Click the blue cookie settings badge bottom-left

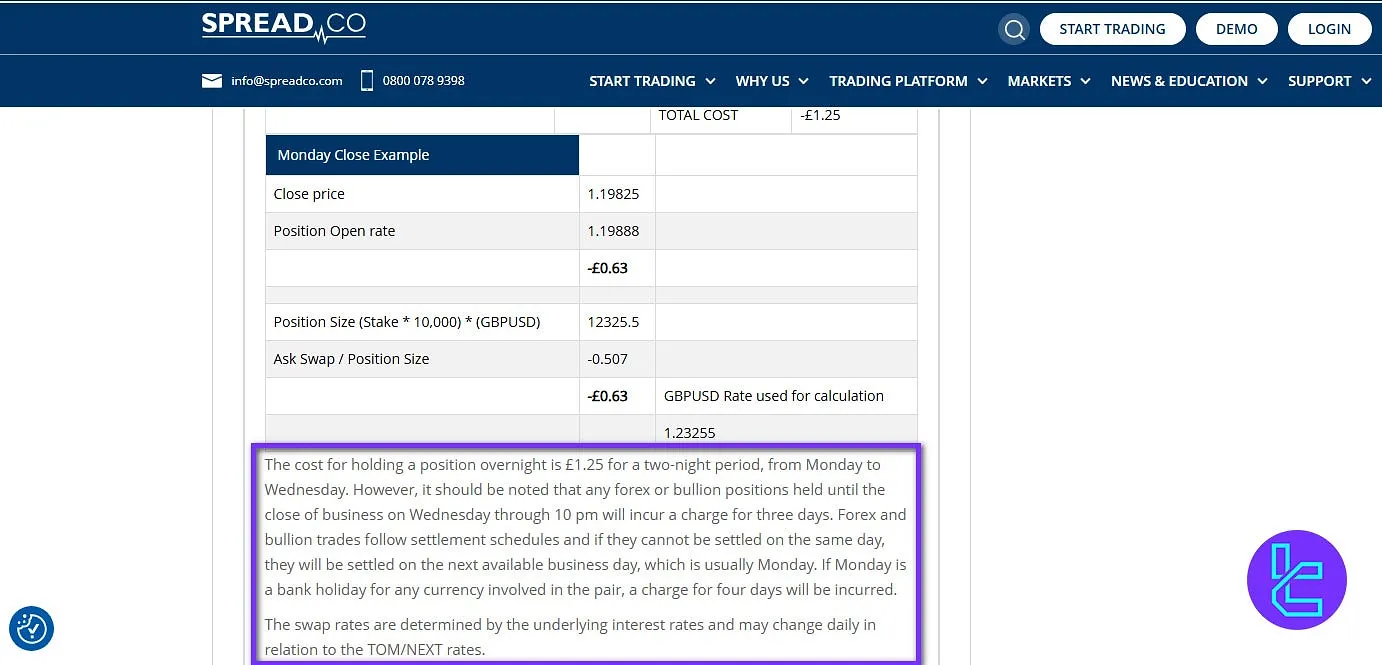point(31,629)
